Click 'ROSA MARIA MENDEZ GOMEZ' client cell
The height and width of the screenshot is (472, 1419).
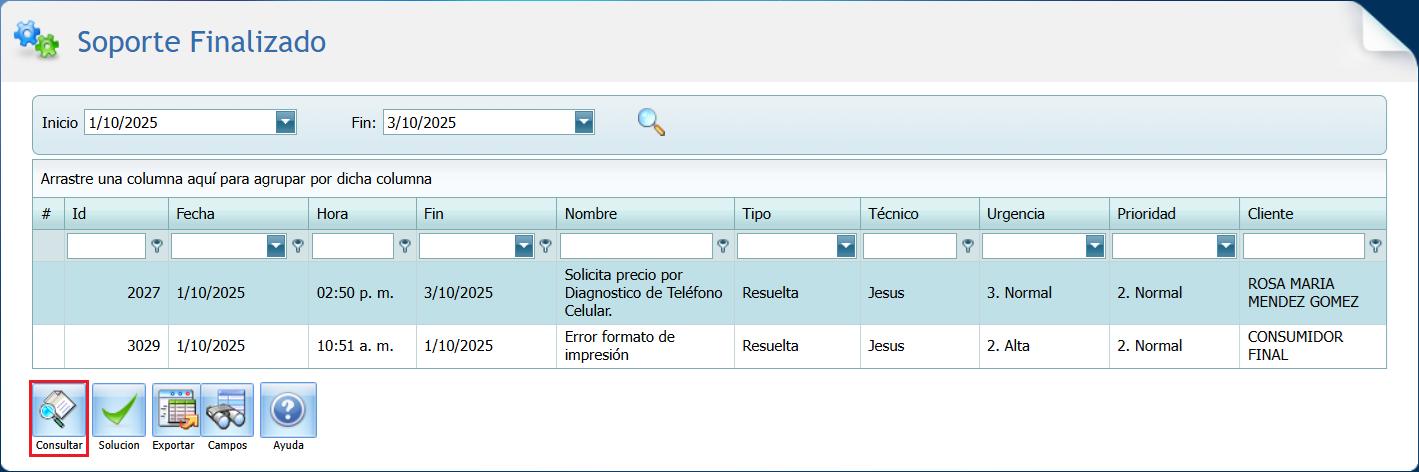point(1313,293)
